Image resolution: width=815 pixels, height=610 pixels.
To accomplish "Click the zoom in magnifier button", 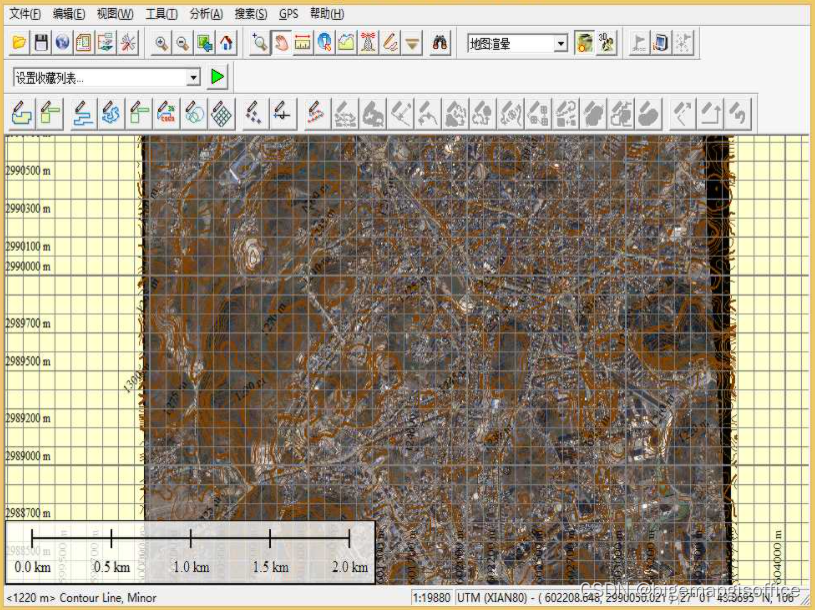I will 162,43.
